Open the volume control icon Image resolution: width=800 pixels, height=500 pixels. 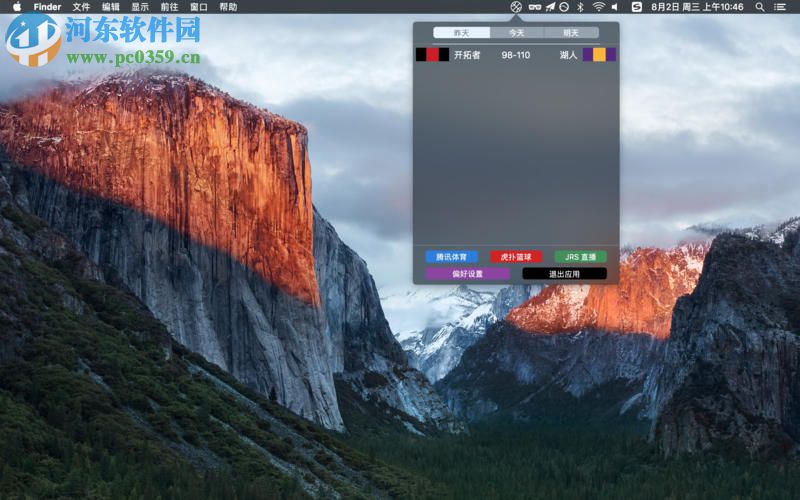[615, 7]
